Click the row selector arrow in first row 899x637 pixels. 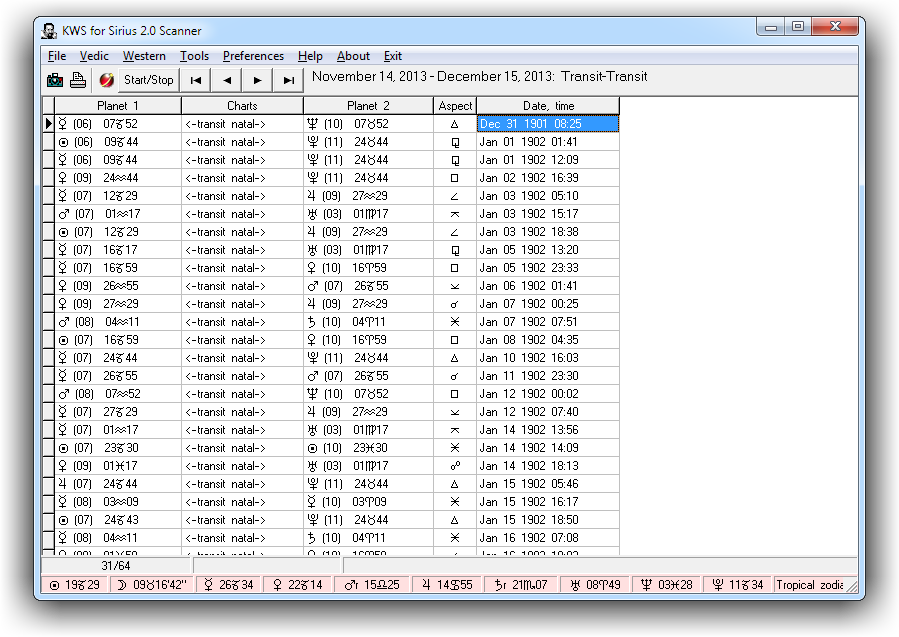point(49,124)
